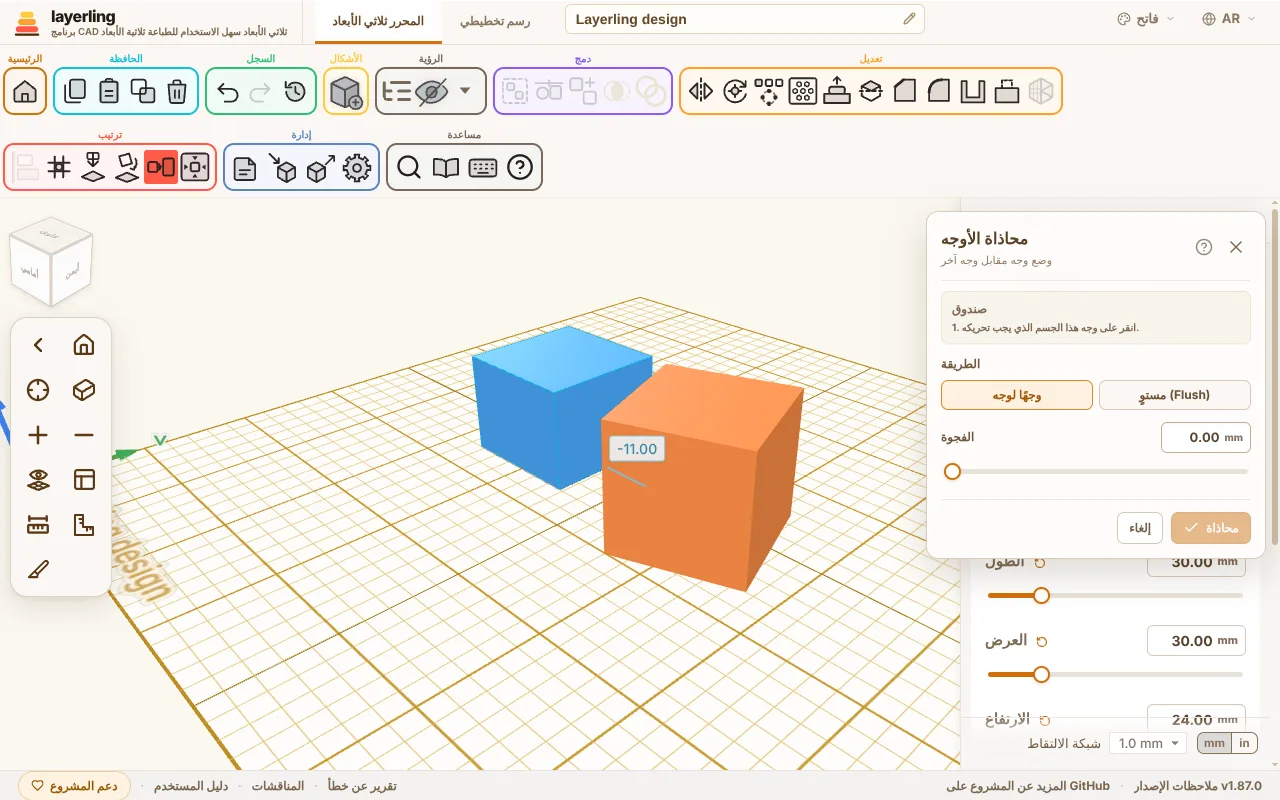Switch snap units to in
Screen dimensions: 1280x800
click(1244, 743)
